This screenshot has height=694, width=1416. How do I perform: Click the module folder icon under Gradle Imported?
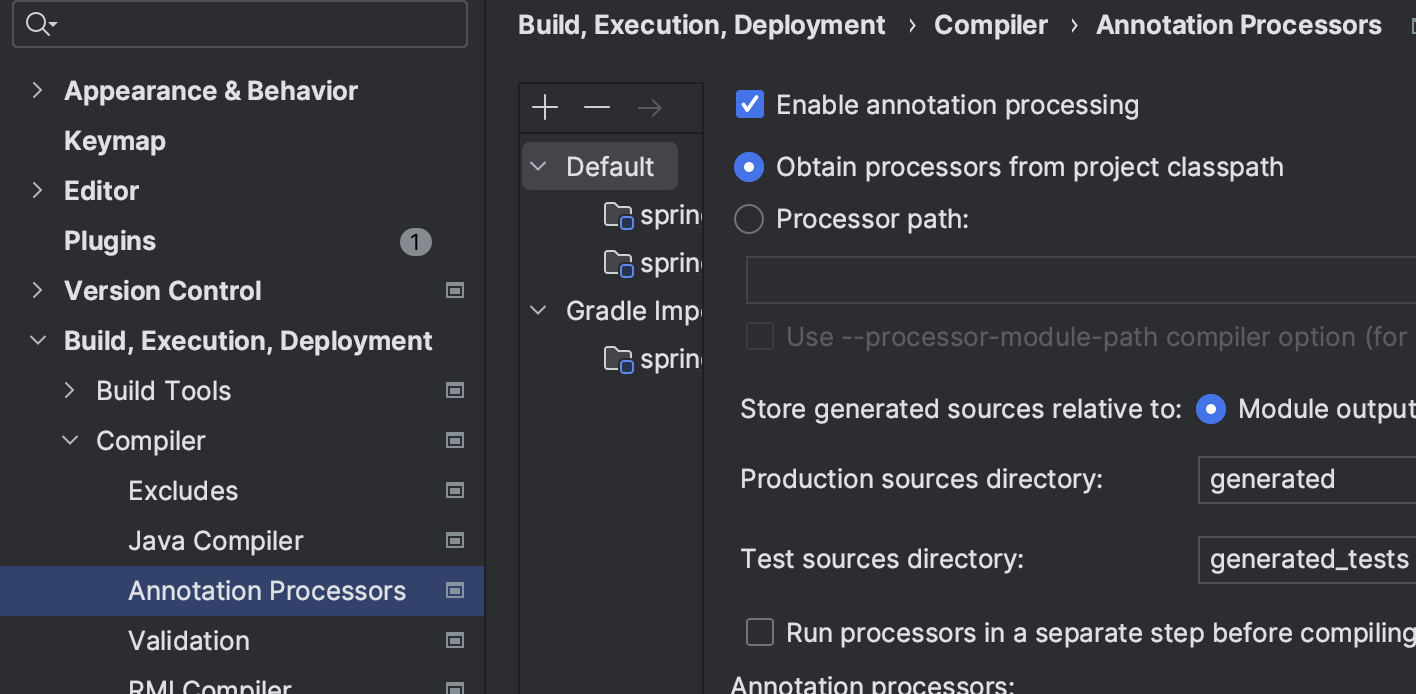point(619,359)
